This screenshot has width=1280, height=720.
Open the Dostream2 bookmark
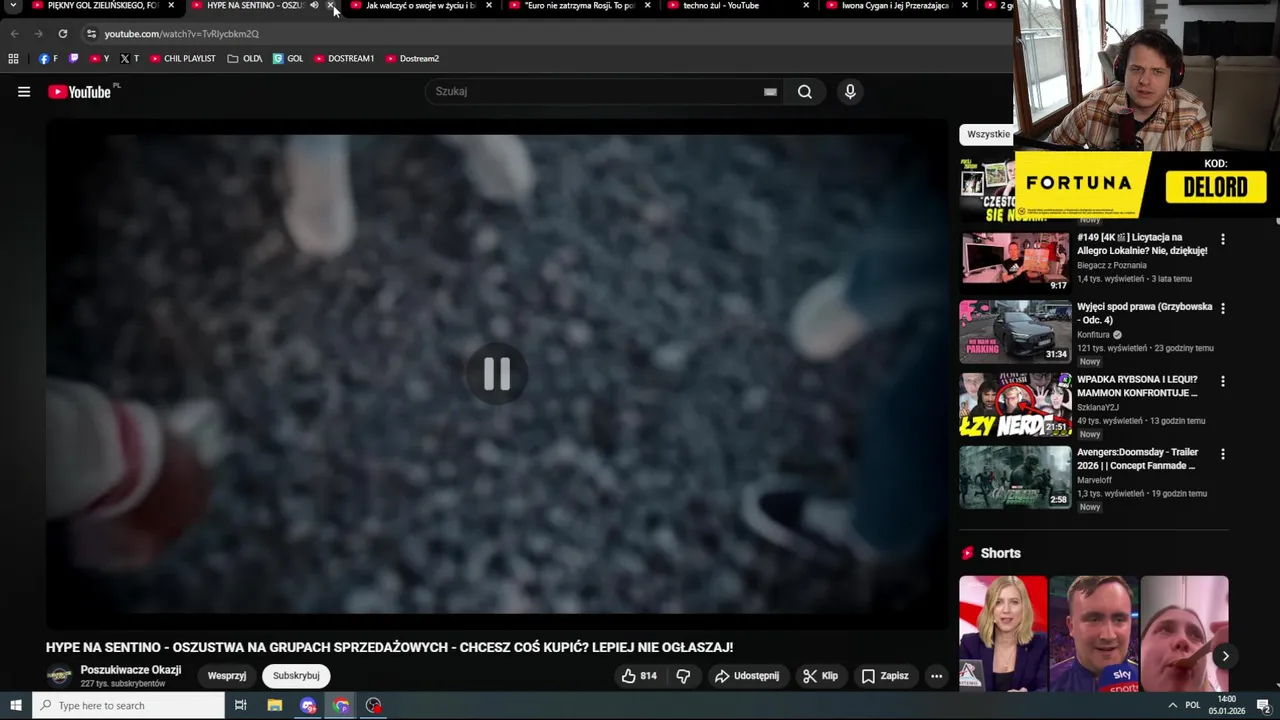click(412, 59)
